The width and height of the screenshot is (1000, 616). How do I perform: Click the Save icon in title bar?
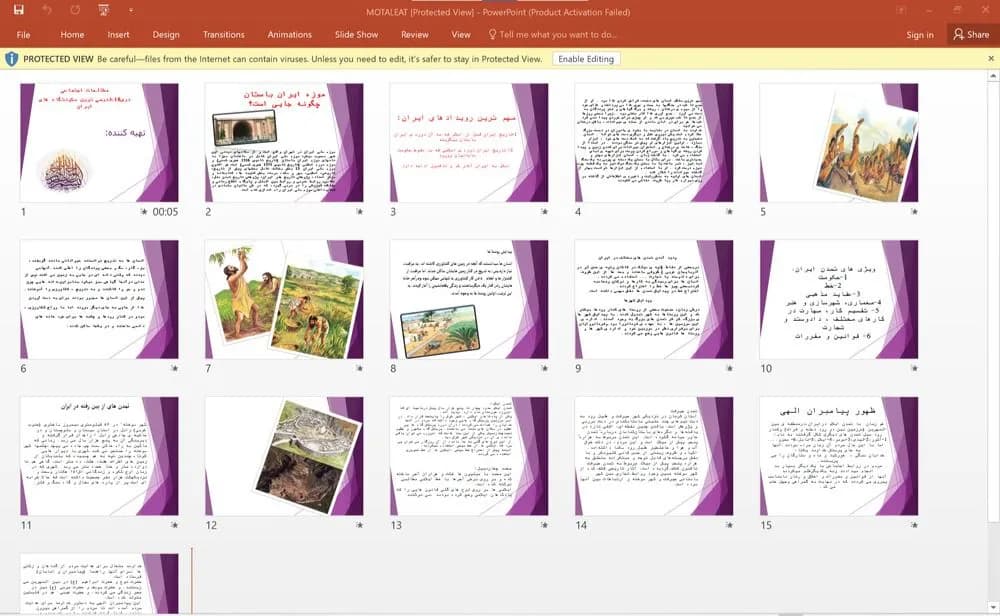click(x=18, y=10)
